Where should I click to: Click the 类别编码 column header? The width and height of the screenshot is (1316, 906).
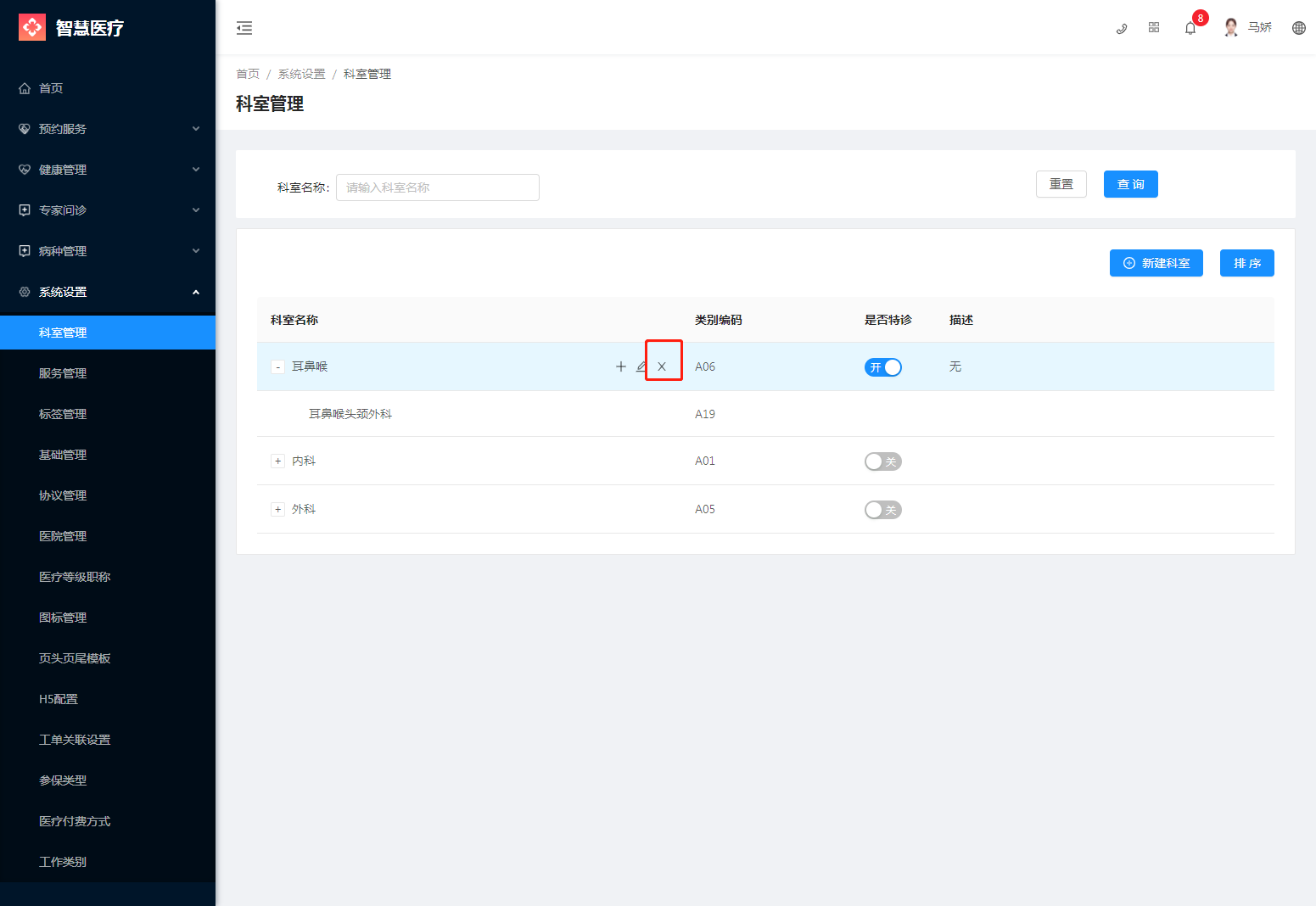[x=719, y=320]
